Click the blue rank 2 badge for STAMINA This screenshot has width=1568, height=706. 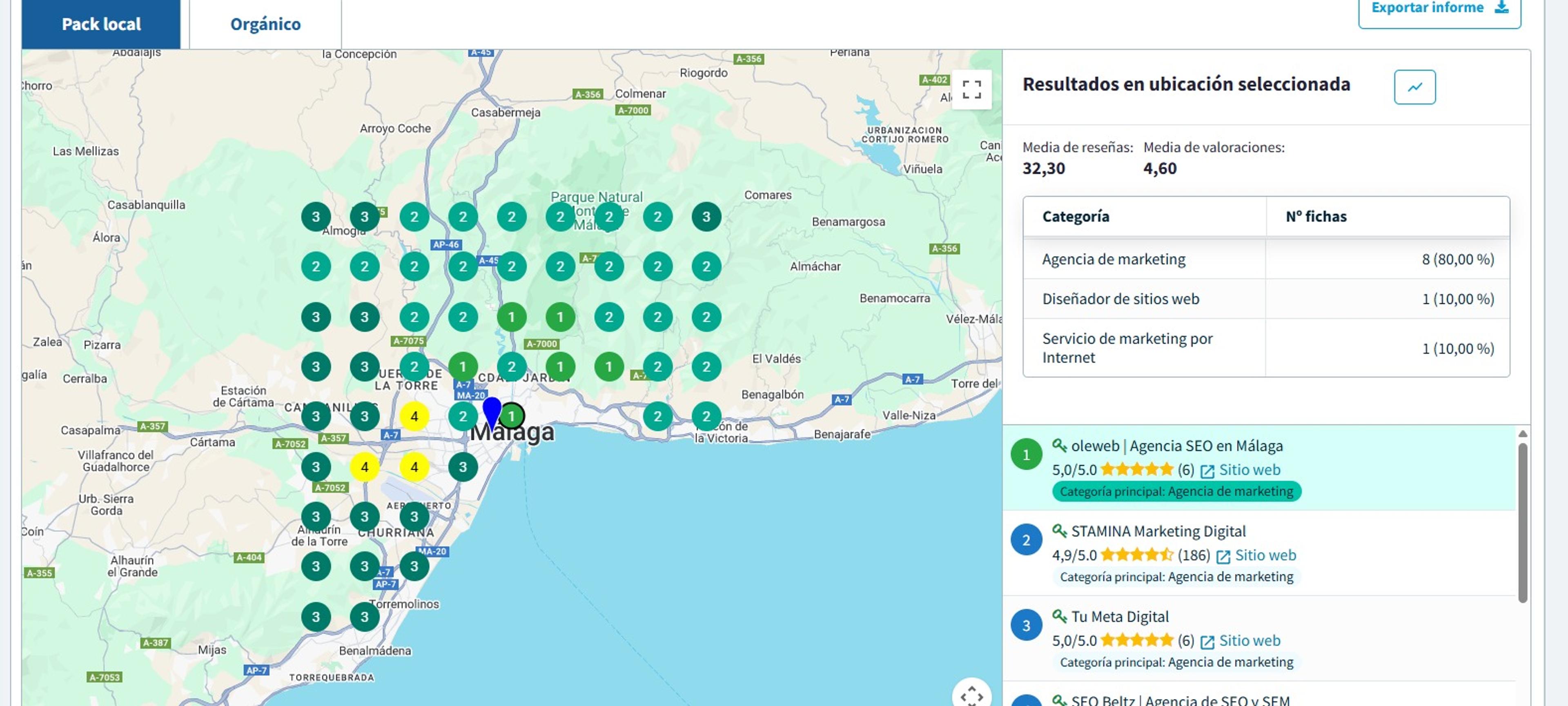tap(1026, 539)
